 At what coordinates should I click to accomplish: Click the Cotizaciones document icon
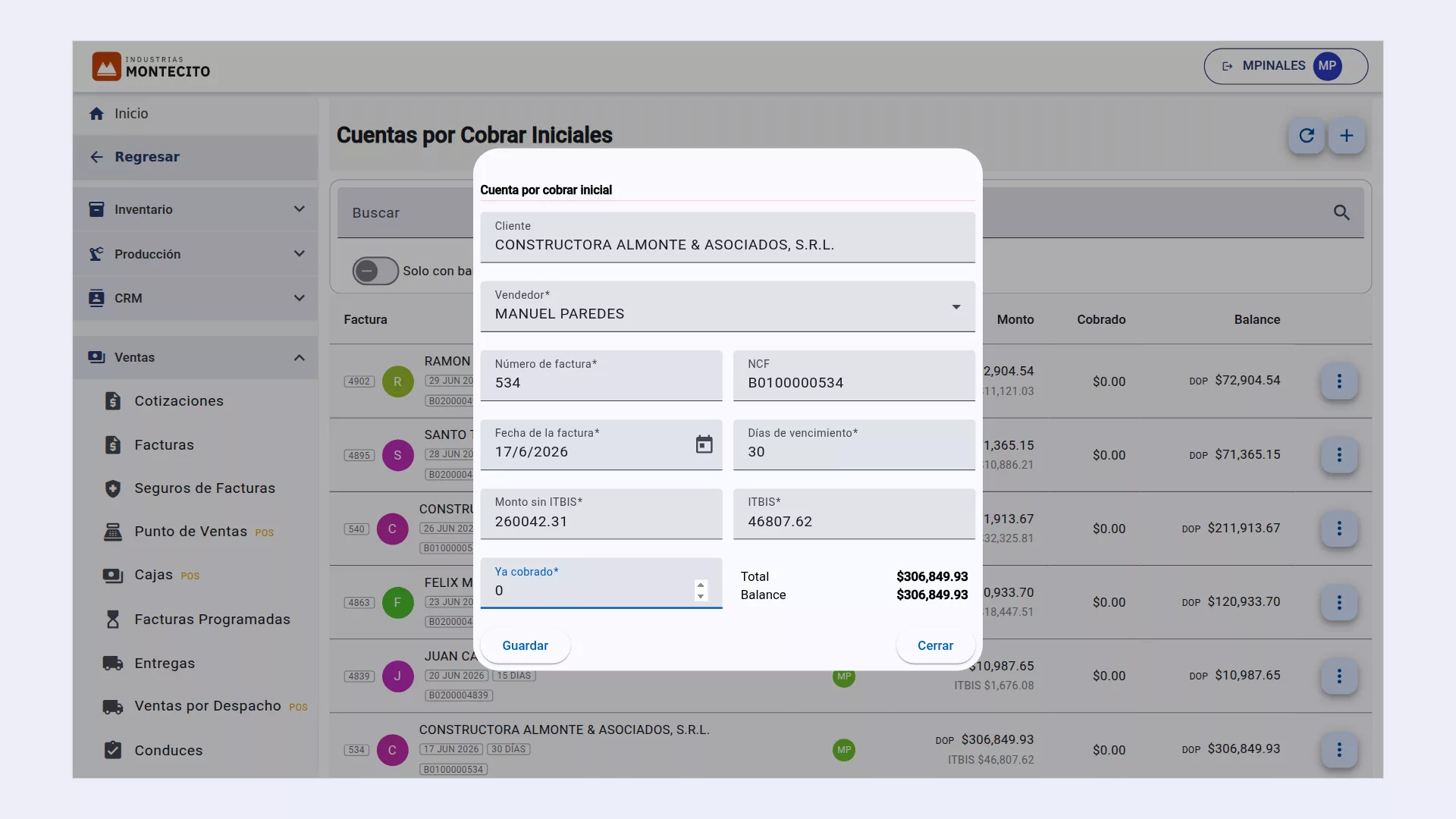(113, 401)
